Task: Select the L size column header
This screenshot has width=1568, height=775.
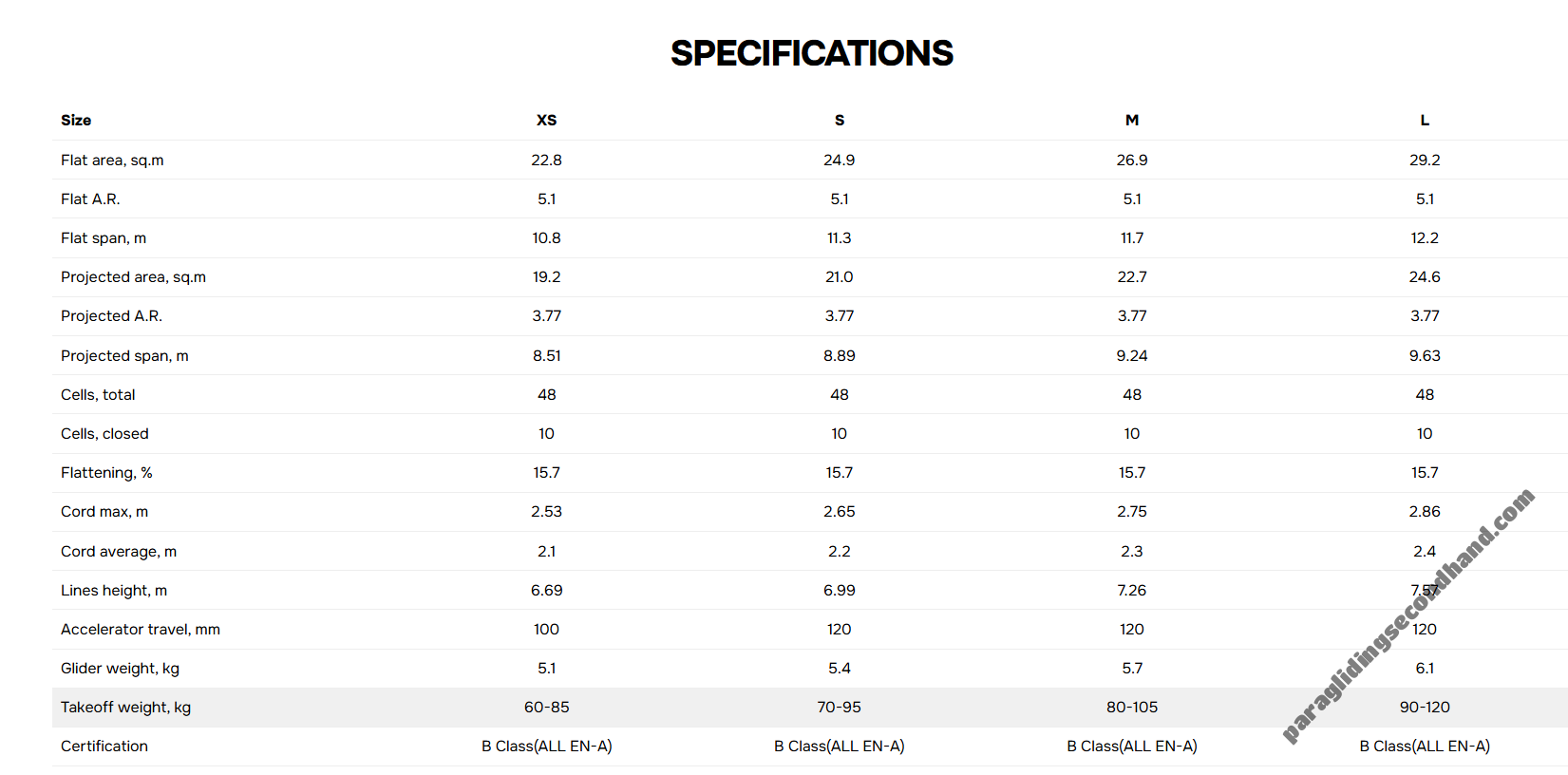Action: point(1425,121)
